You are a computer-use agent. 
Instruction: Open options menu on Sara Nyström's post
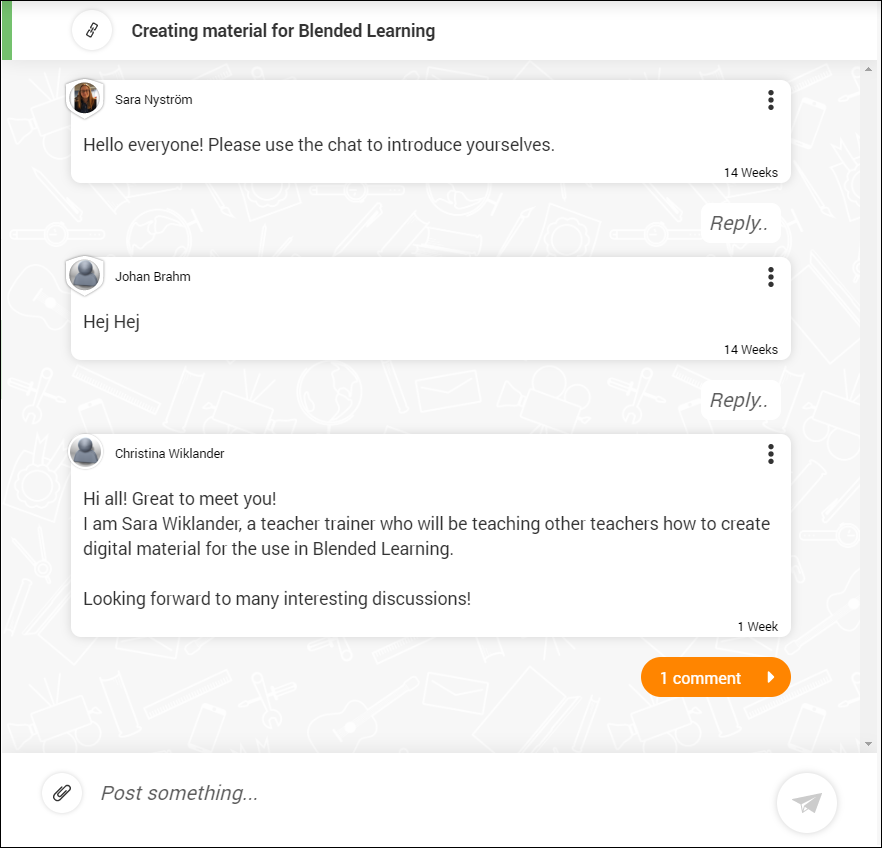771,100
